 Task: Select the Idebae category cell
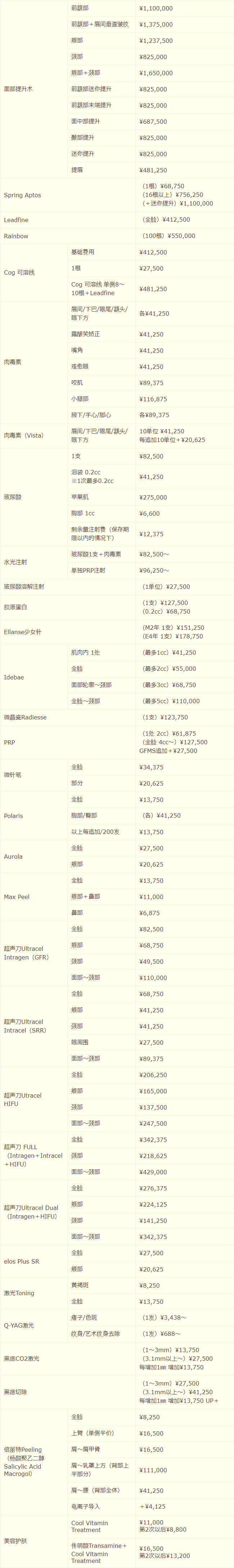coord(33,677)
